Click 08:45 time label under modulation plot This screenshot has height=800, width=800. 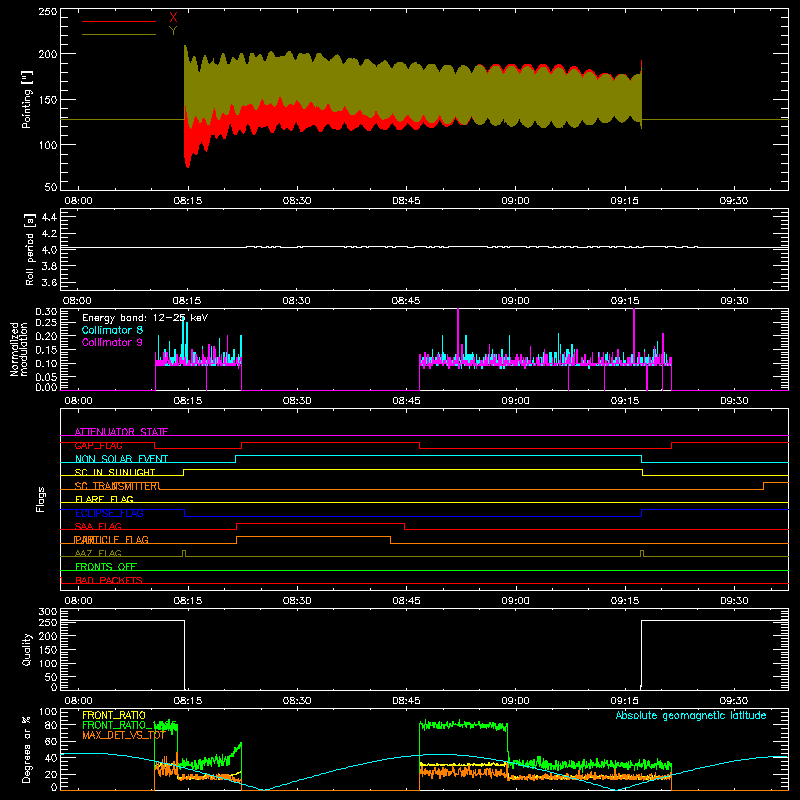click(406, 401)
